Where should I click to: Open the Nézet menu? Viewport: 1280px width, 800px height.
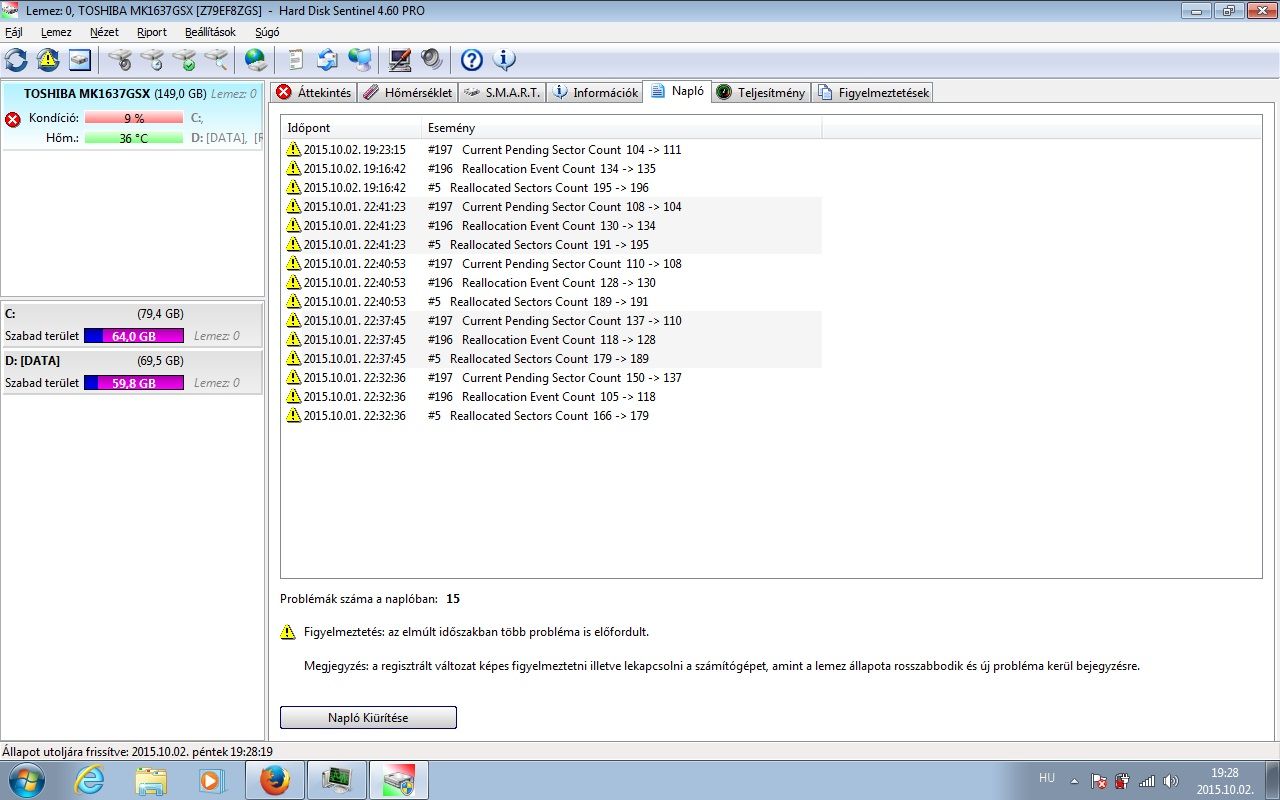pyautogui.click(x=104, y=32)
